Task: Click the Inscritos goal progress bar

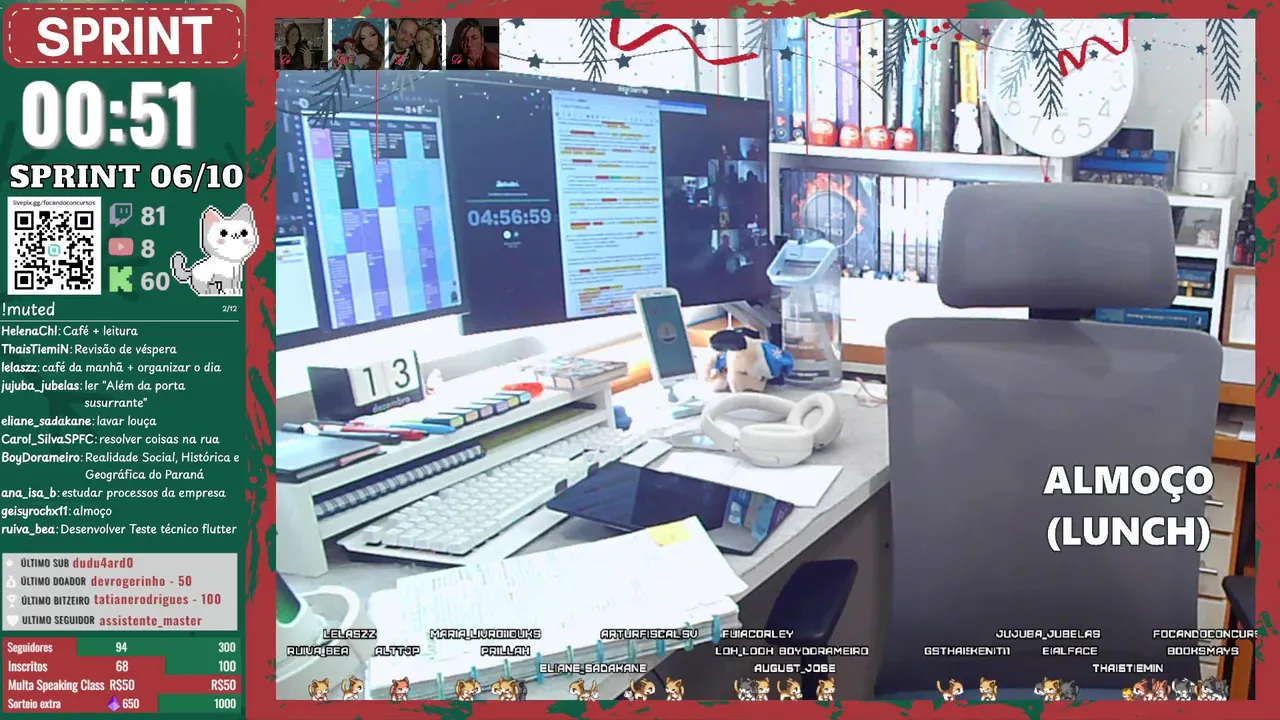Action: (x=121, y=666)
